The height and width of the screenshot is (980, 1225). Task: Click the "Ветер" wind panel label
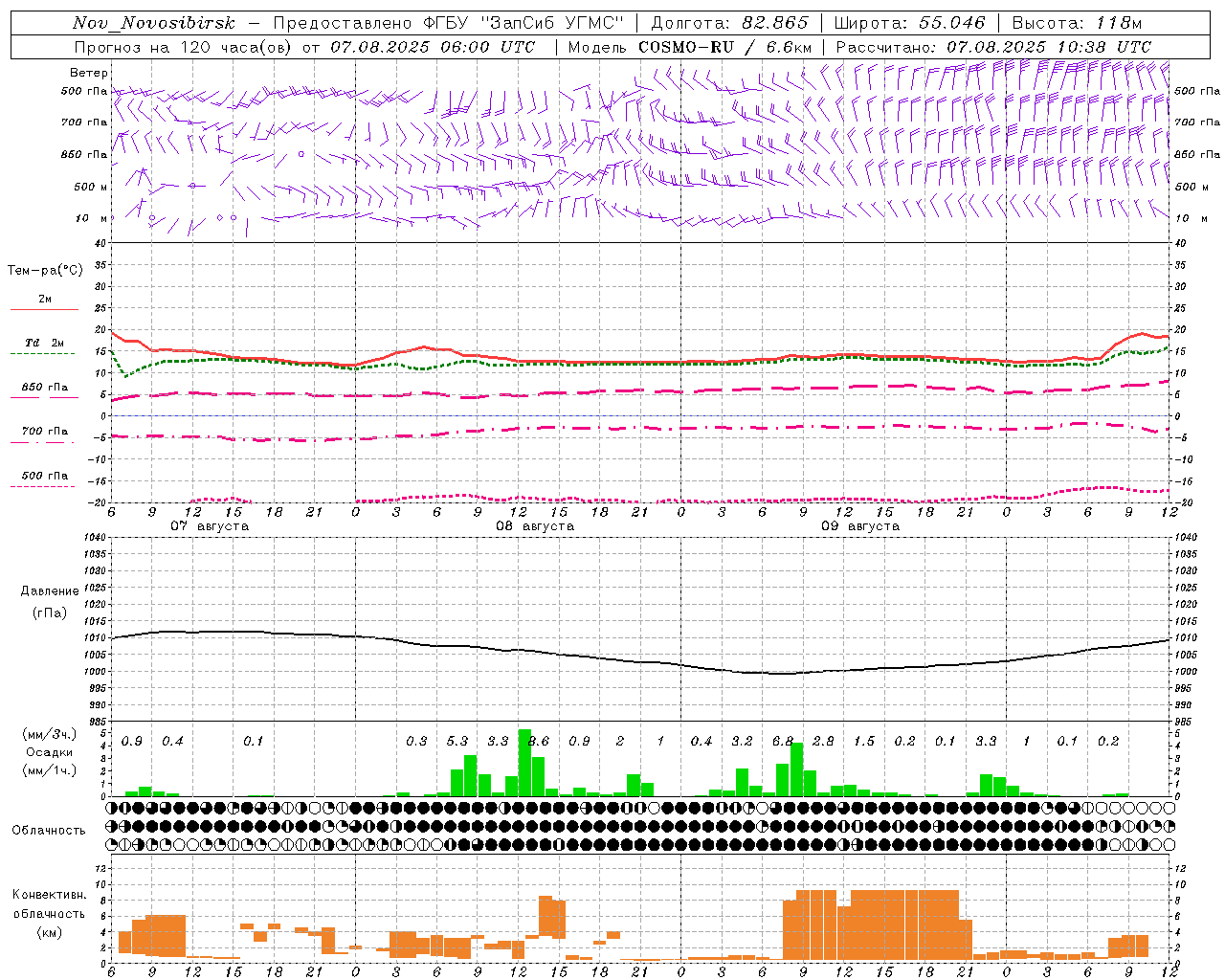[x=89, y=73]
